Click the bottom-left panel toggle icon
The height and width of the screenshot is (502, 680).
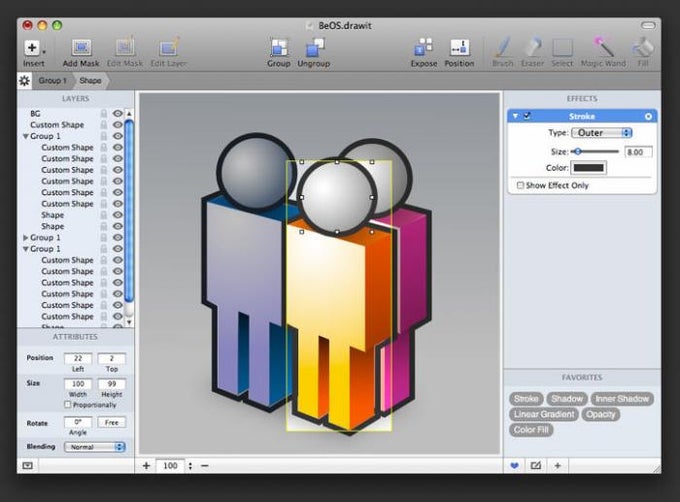[x=27, y=466]
